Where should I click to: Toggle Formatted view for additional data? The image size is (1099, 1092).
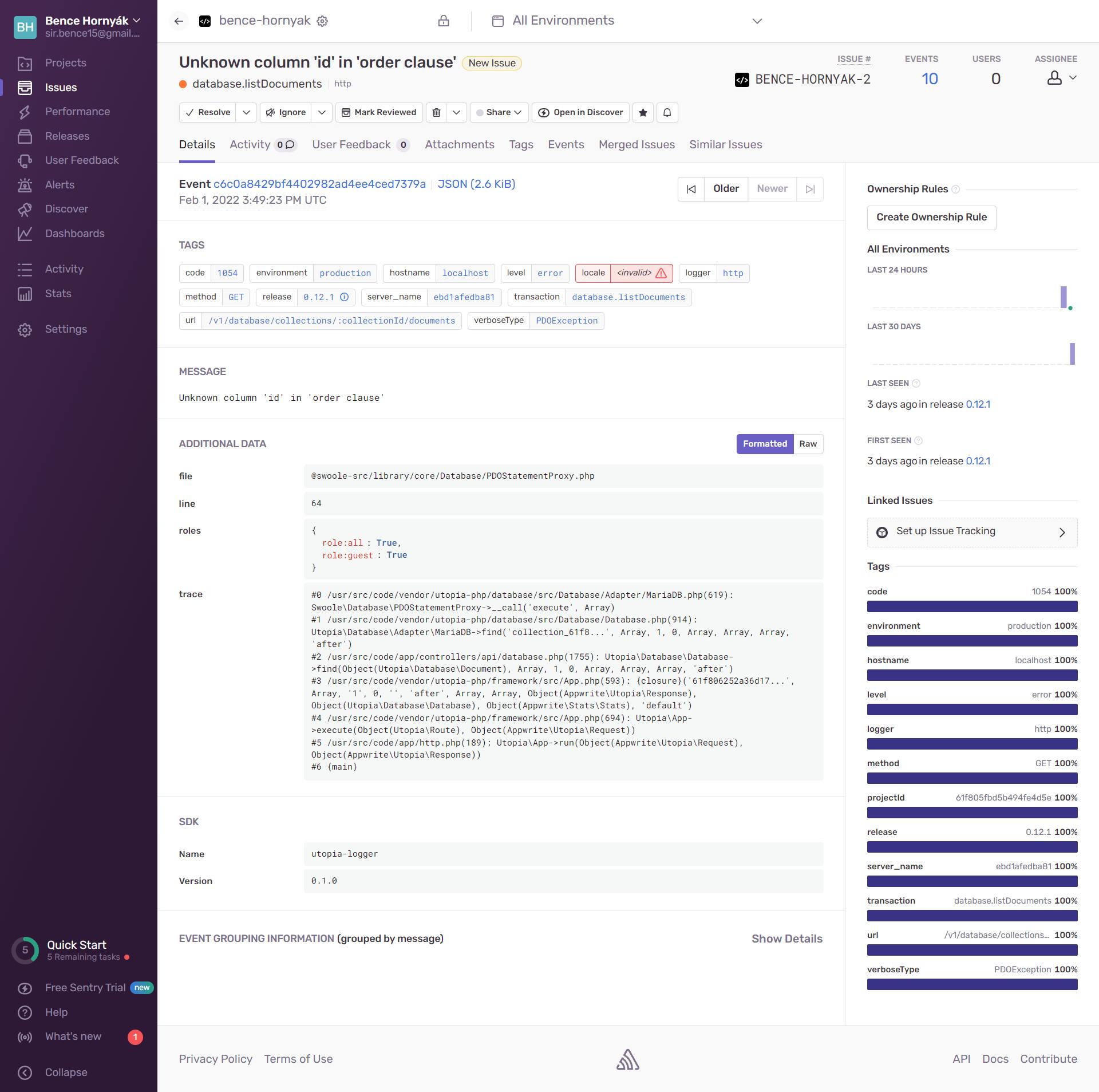[x=765, y=444]
